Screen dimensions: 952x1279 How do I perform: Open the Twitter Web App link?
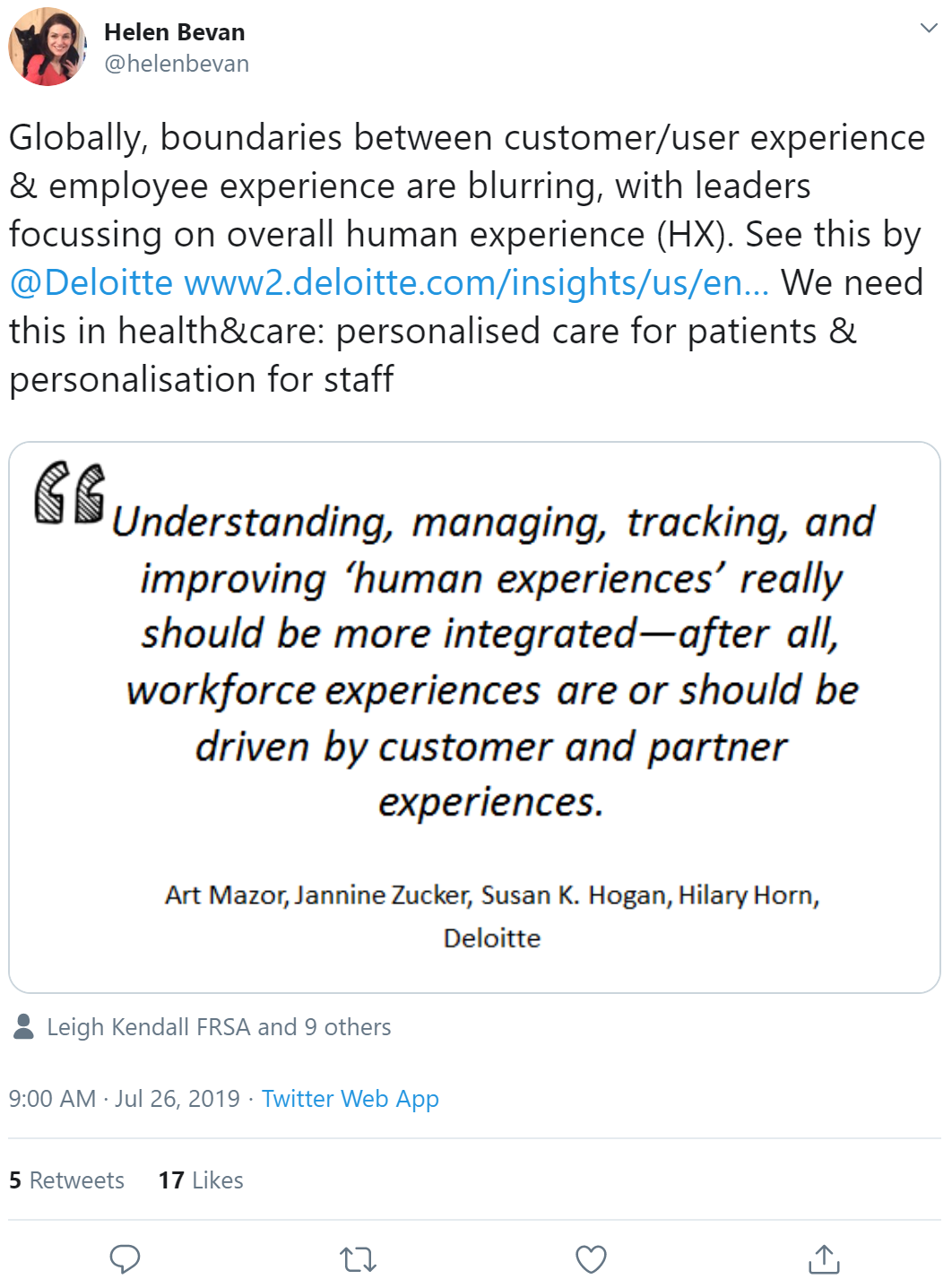(x=351, y=1099)
